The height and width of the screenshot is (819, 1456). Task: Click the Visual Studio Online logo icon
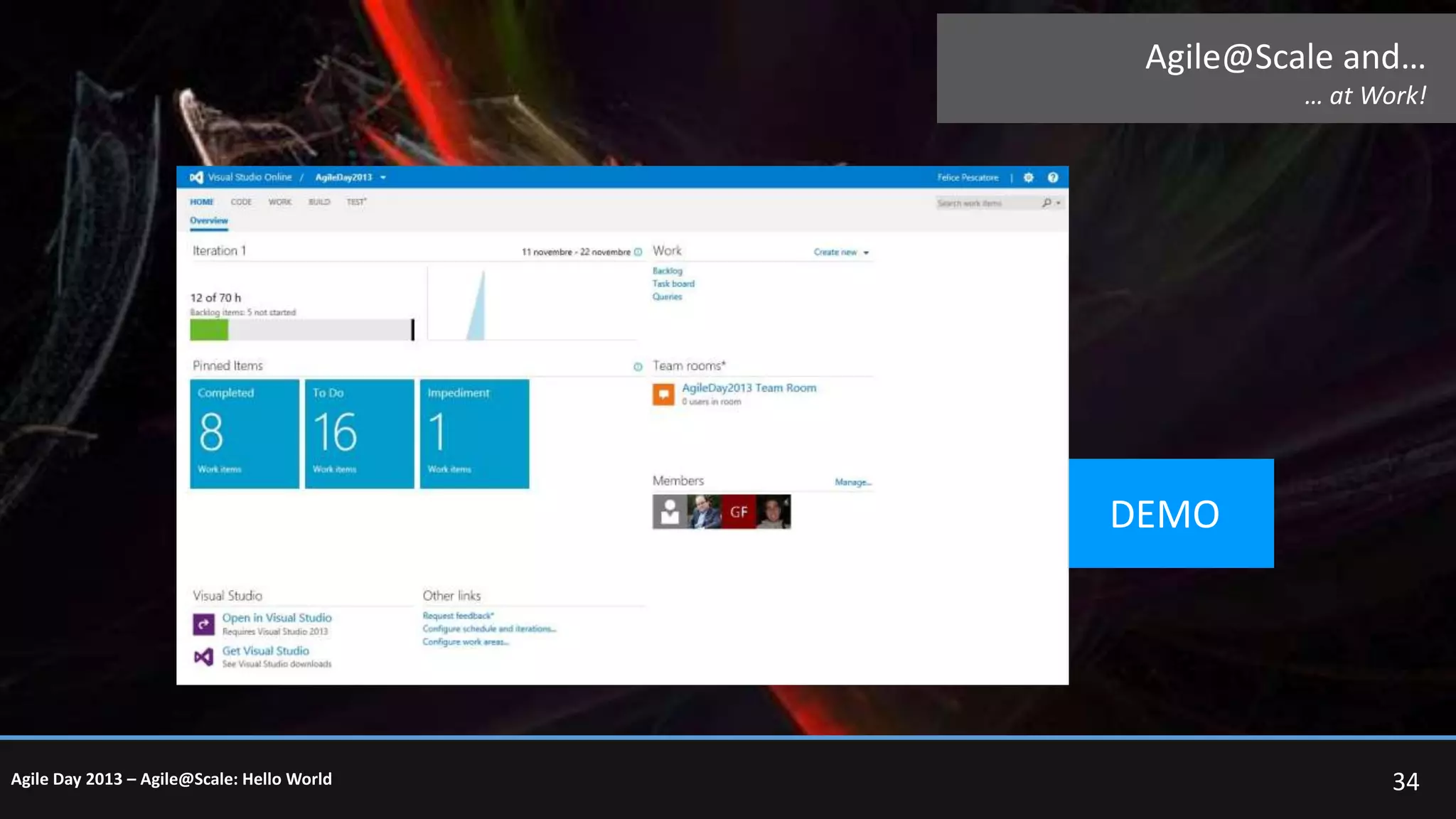click(196, 178)
